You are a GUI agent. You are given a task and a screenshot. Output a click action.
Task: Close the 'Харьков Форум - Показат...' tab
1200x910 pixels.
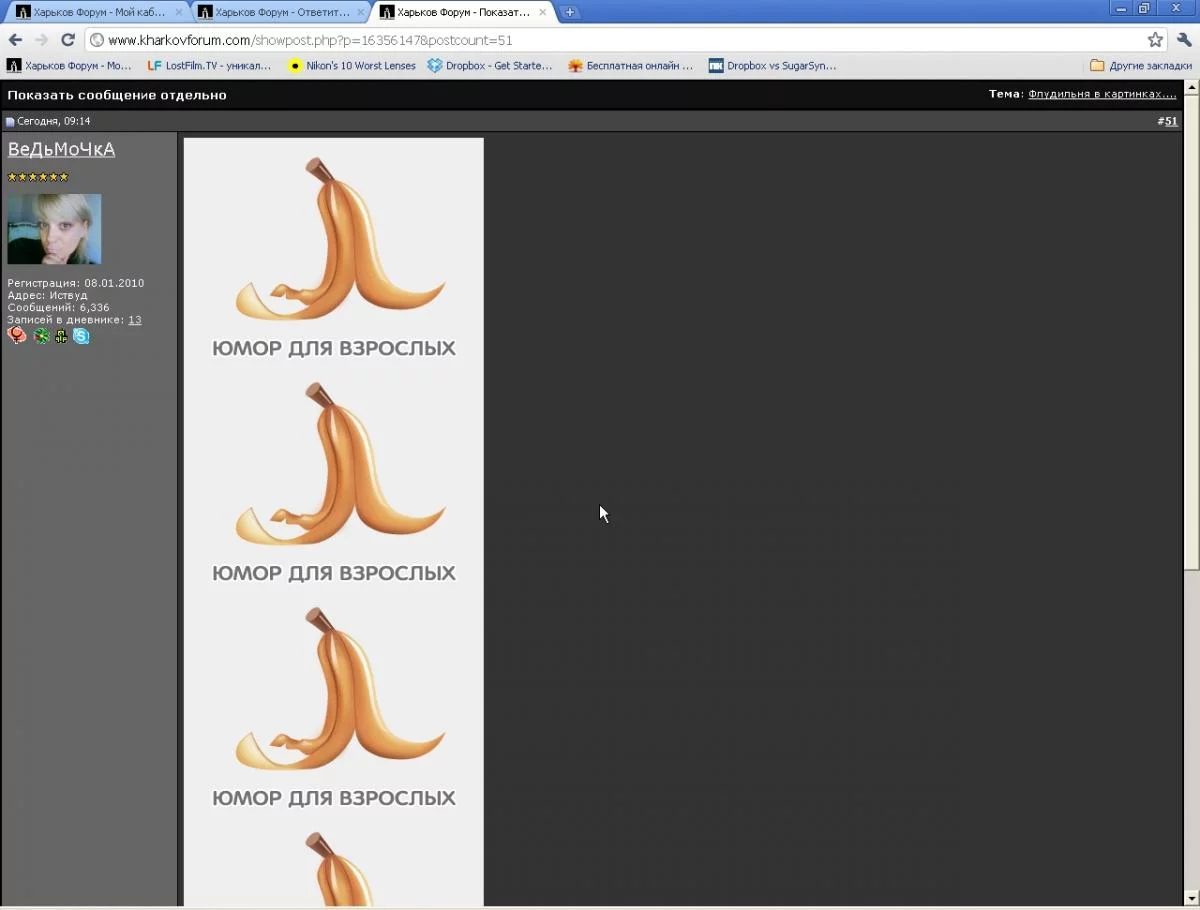point(543,12)
